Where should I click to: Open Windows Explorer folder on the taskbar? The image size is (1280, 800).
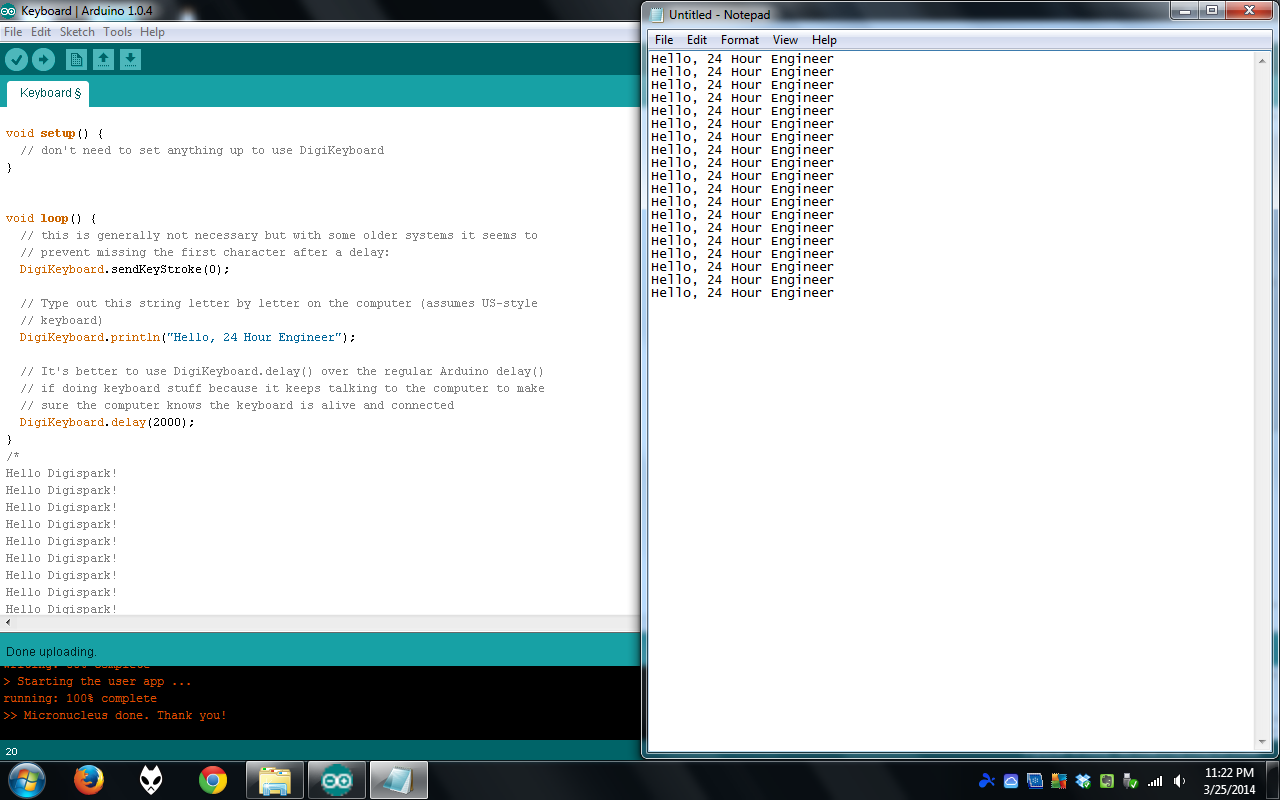pos(275,780)
